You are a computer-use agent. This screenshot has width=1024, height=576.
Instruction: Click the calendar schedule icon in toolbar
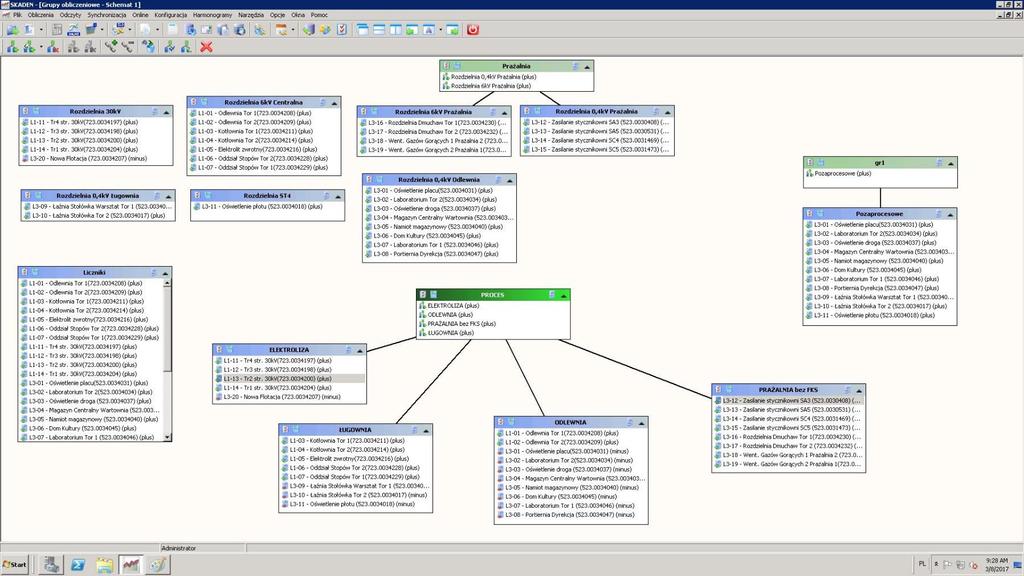click(x=281, y=29)
